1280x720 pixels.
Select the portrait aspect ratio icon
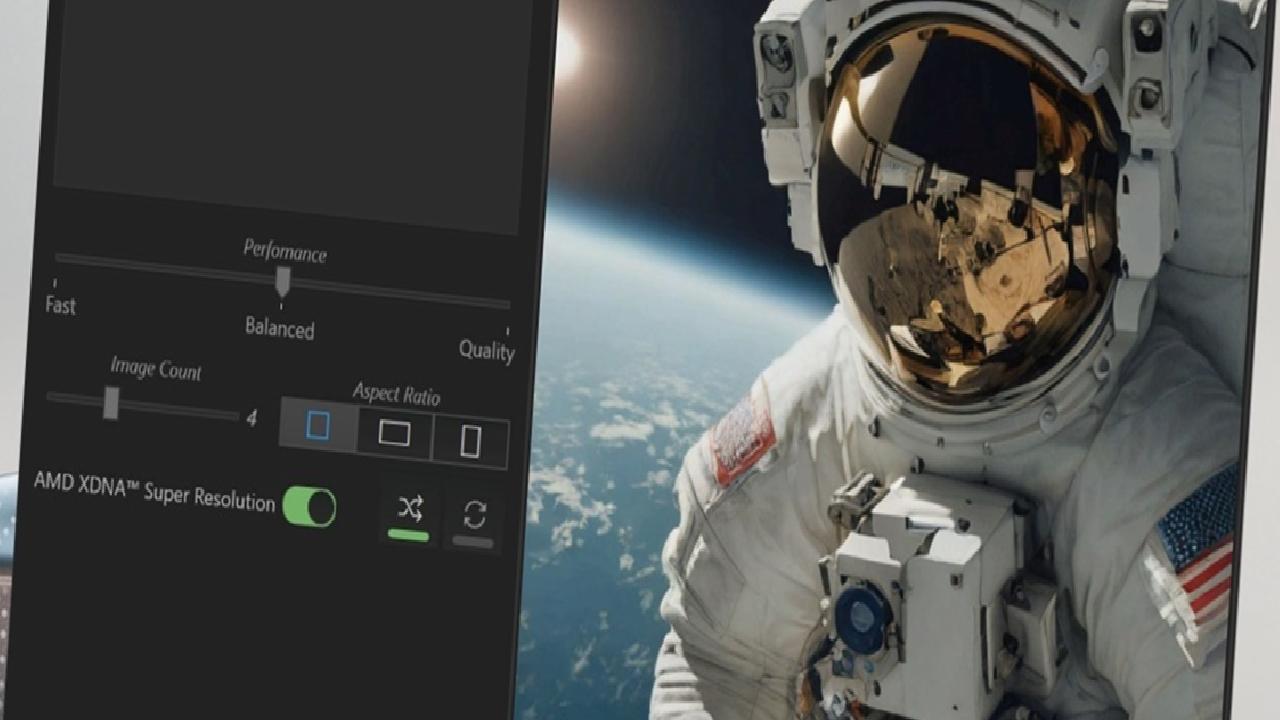(x=470, y=441)
